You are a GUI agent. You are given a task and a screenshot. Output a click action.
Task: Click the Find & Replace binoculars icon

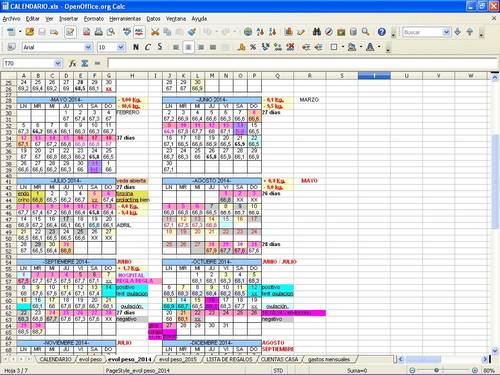coord(316,32)
